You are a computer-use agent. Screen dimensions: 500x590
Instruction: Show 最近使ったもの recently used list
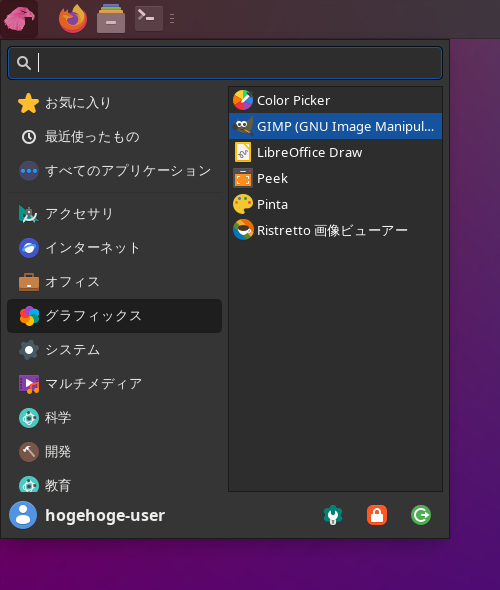(114, 137)
